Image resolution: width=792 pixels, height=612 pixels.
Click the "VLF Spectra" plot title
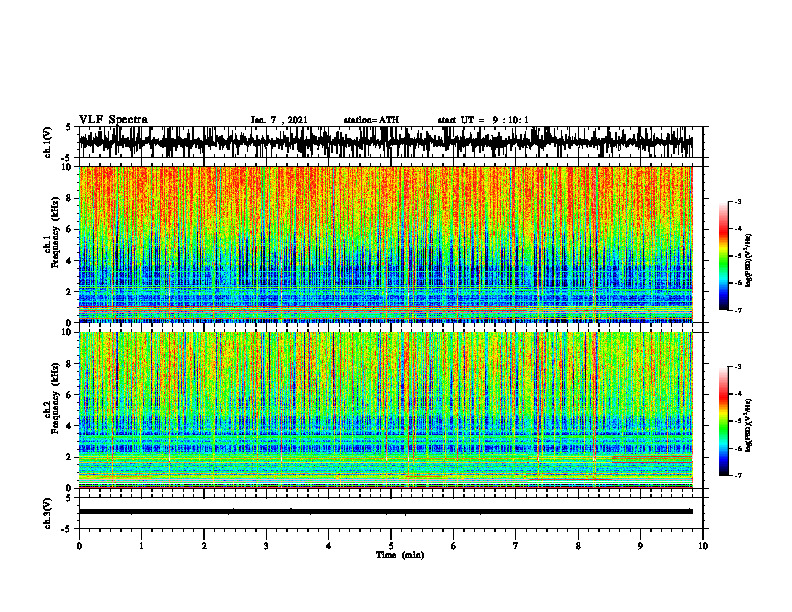coord(113,120)
